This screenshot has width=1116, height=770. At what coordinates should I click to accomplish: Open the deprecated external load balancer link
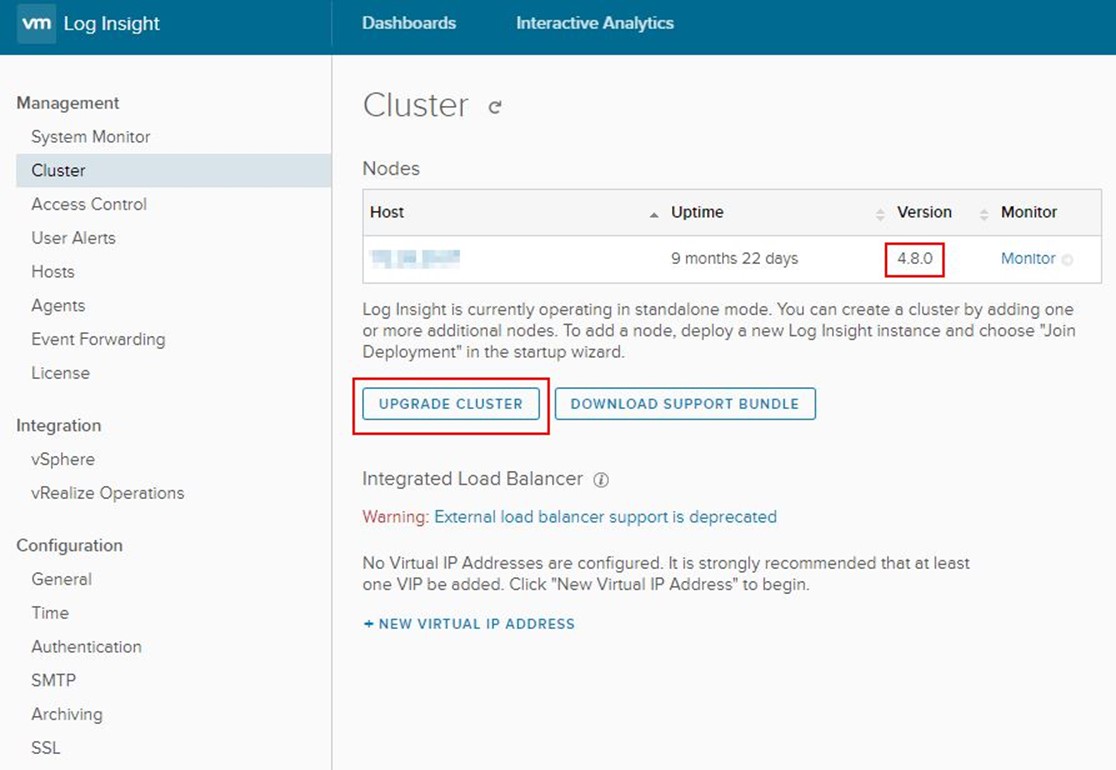coord(605,517)
